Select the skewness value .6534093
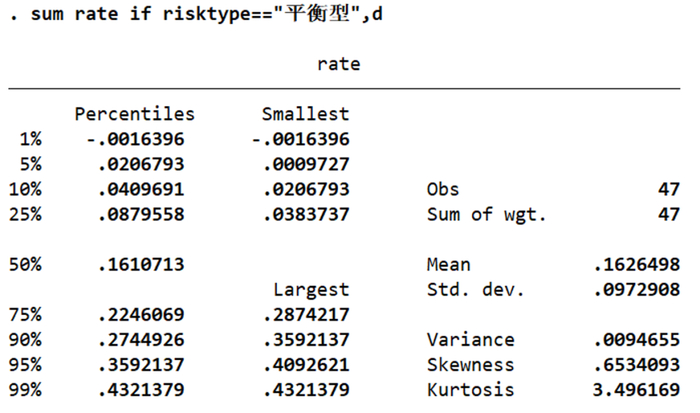700x413 pixels. (x=639, y=365)
